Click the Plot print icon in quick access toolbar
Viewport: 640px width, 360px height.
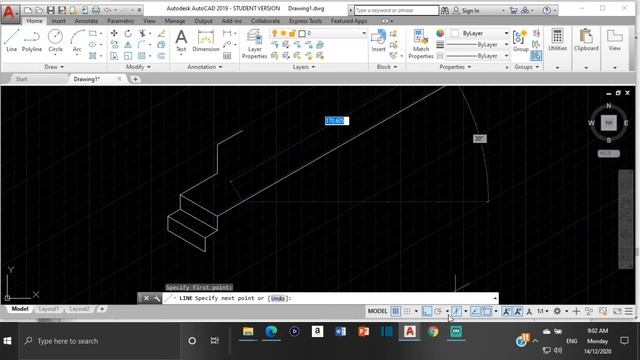pyautogui.click(x=96, y=10)
